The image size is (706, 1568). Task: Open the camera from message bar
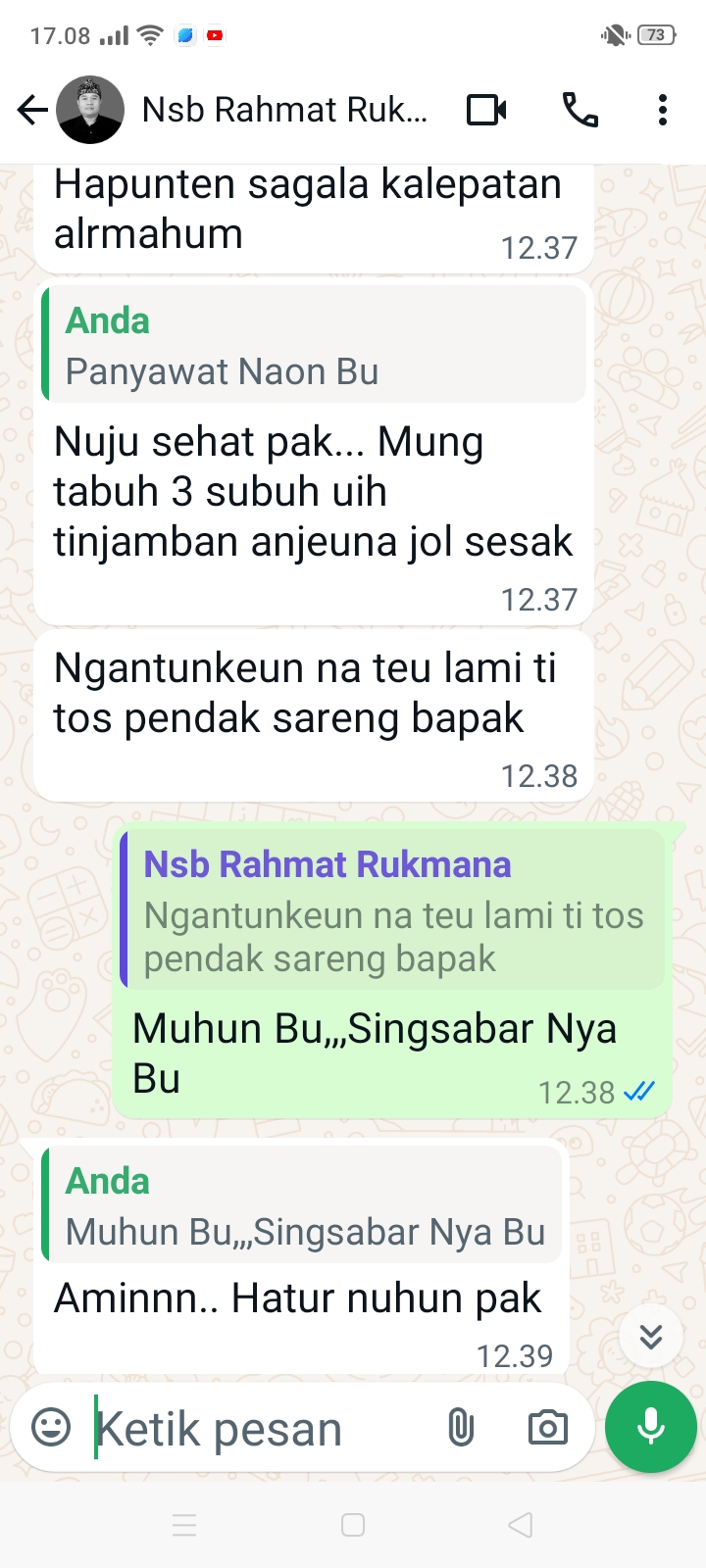point(547,1427)
